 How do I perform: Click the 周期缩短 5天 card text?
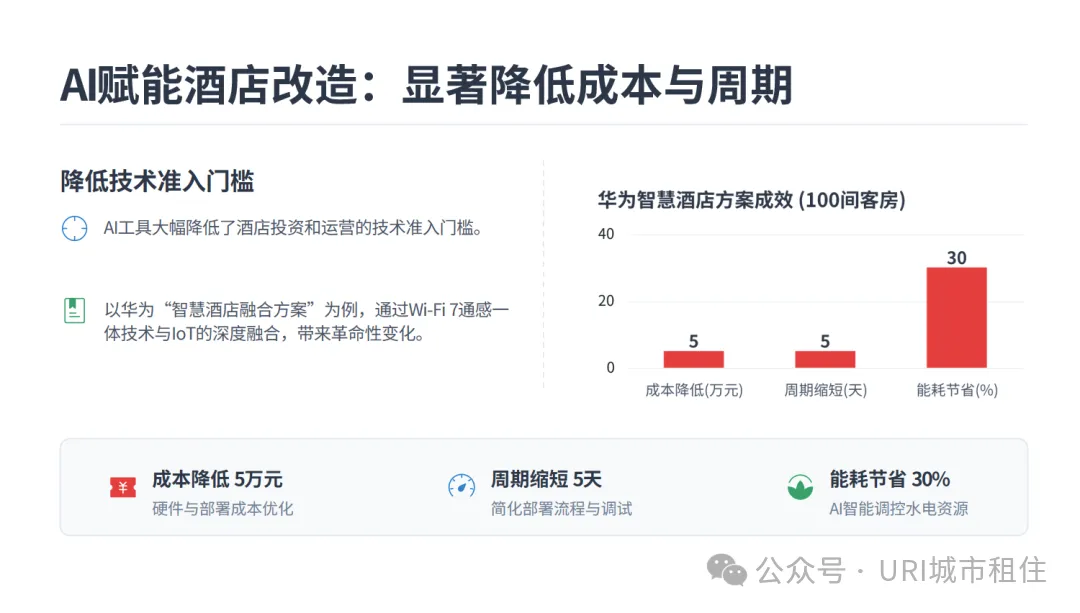click(546, 480)
